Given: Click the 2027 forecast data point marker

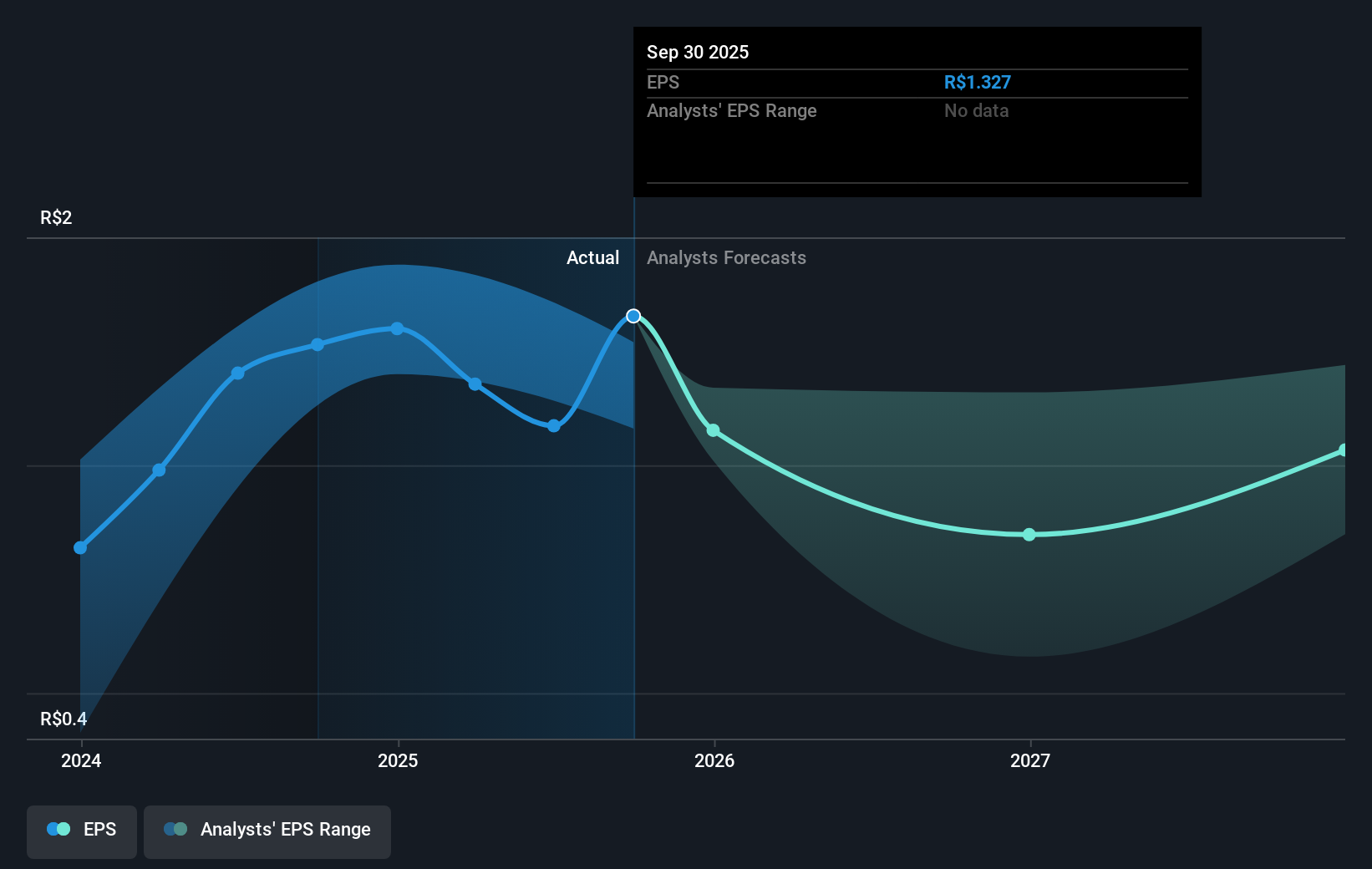Looking at the screenshot, I should click(x=1029, y=535).
